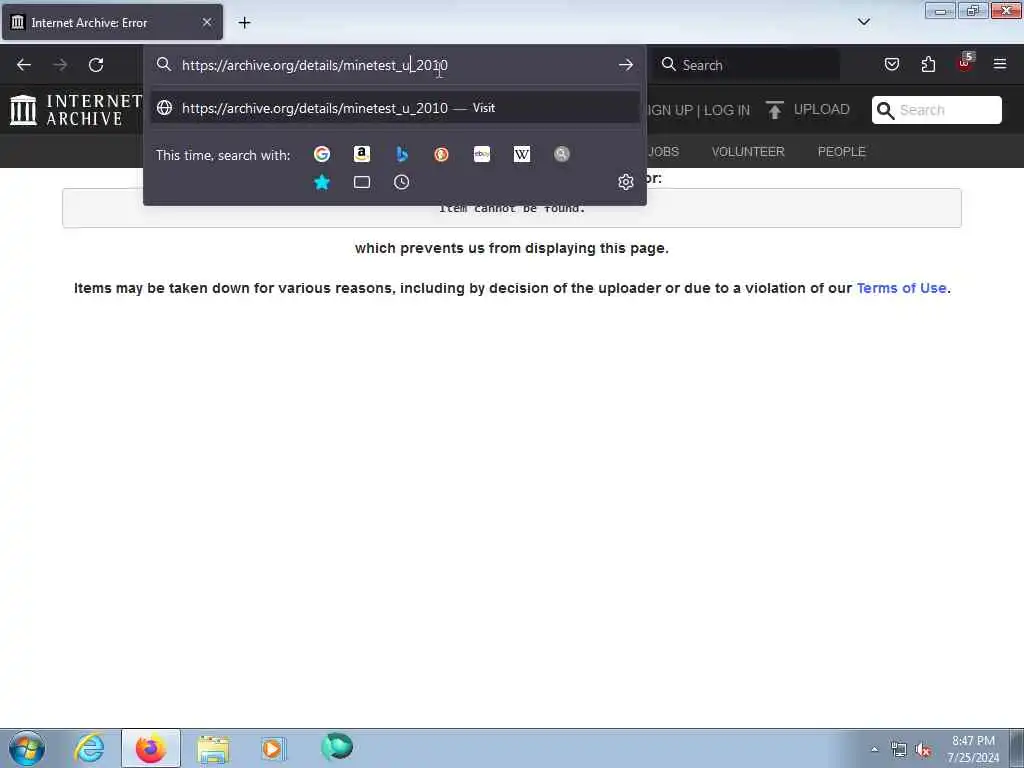Click the UPLOAD link text
Image resolution: width=1024 pixels, height=768 pixels.
(x=822, y=110)
